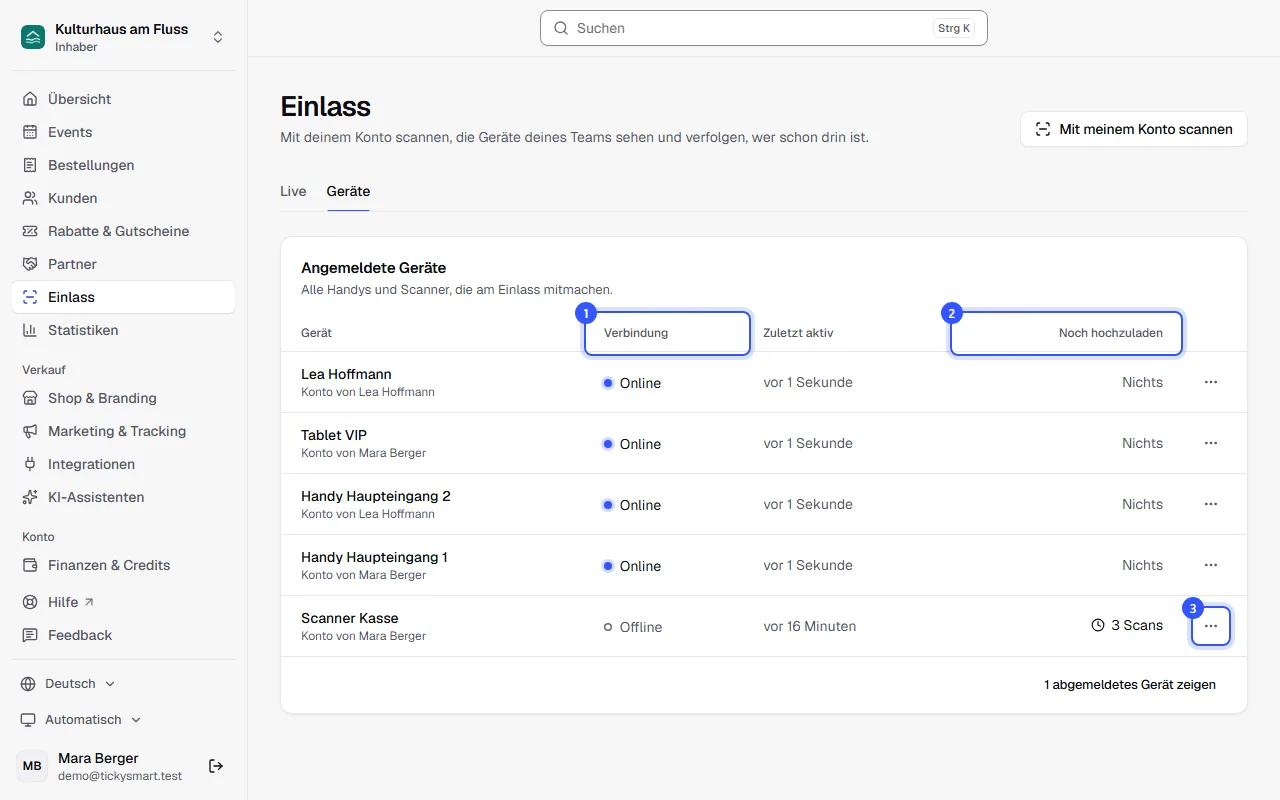
Task: Open the actions menu for Lea Hoffmann
Action: click(1211, 382)
